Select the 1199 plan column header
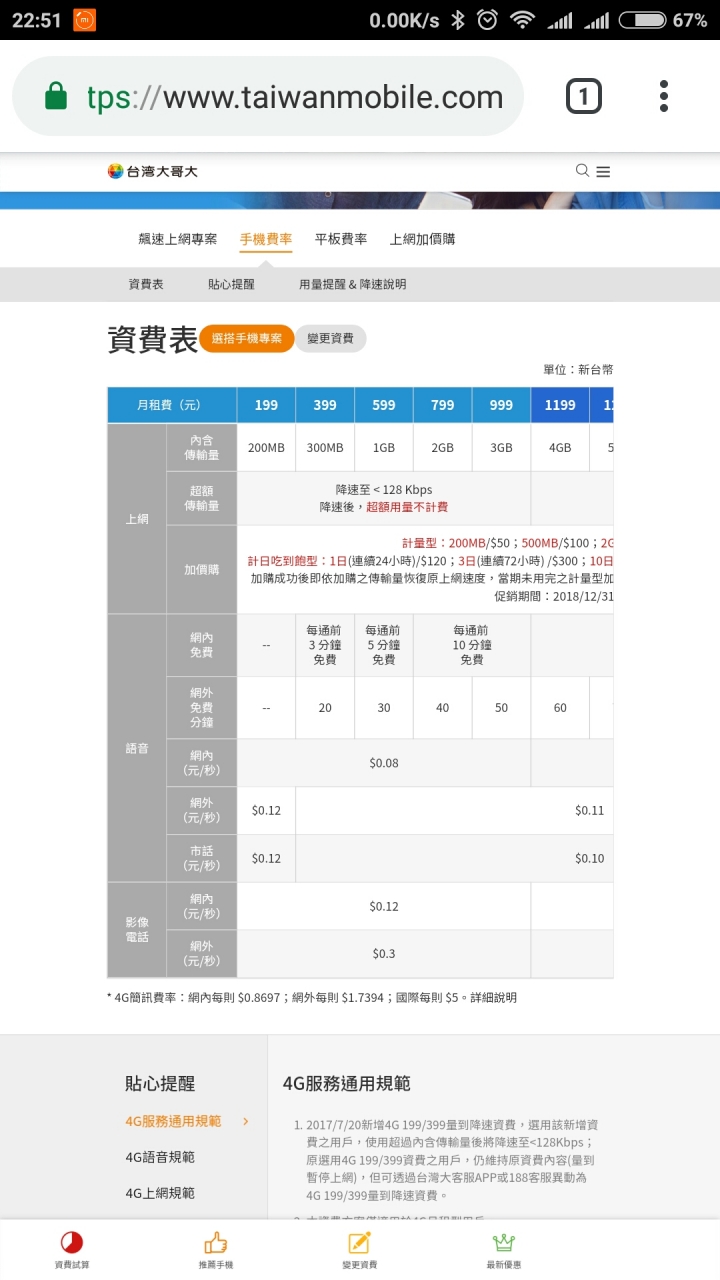 tap(560, 405)
